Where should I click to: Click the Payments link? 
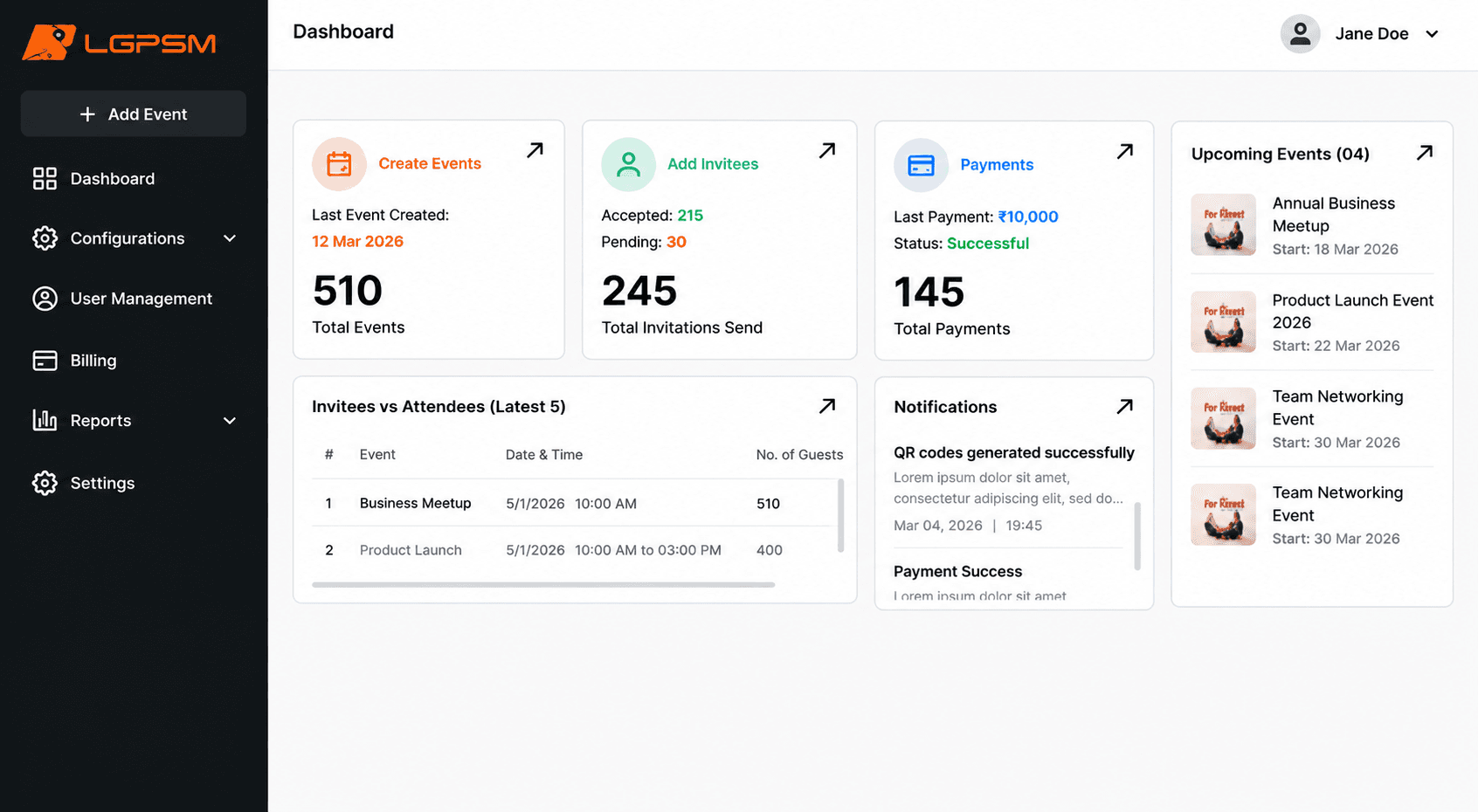(x=997, y=165)
